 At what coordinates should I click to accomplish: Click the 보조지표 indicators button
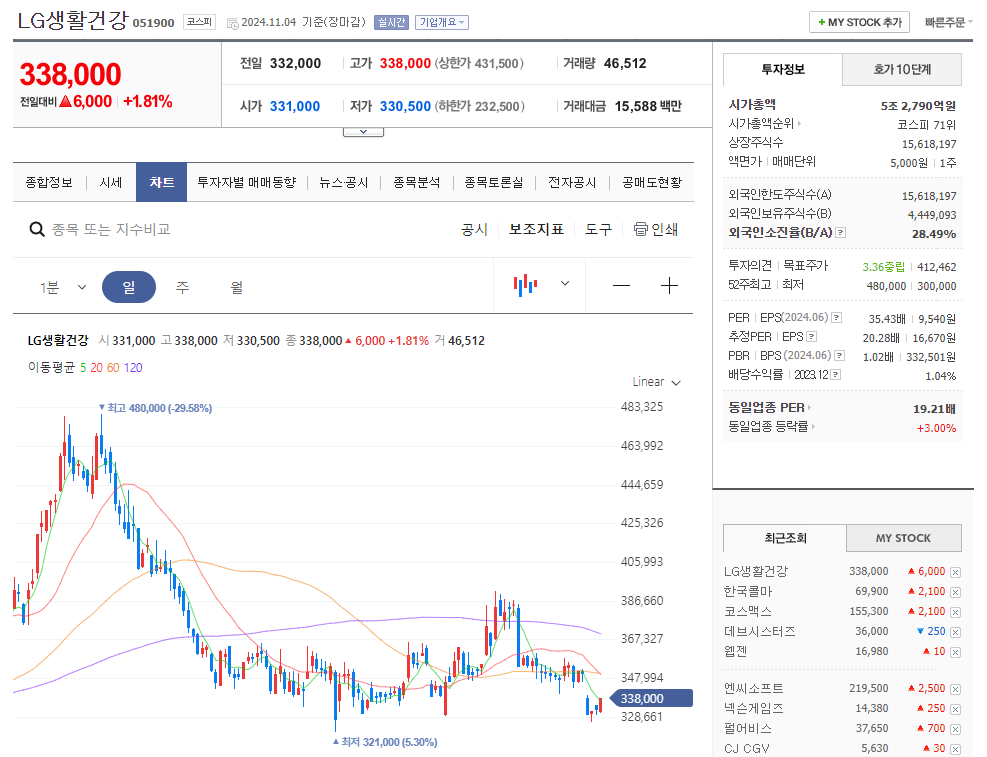click(x=536, y=230)
